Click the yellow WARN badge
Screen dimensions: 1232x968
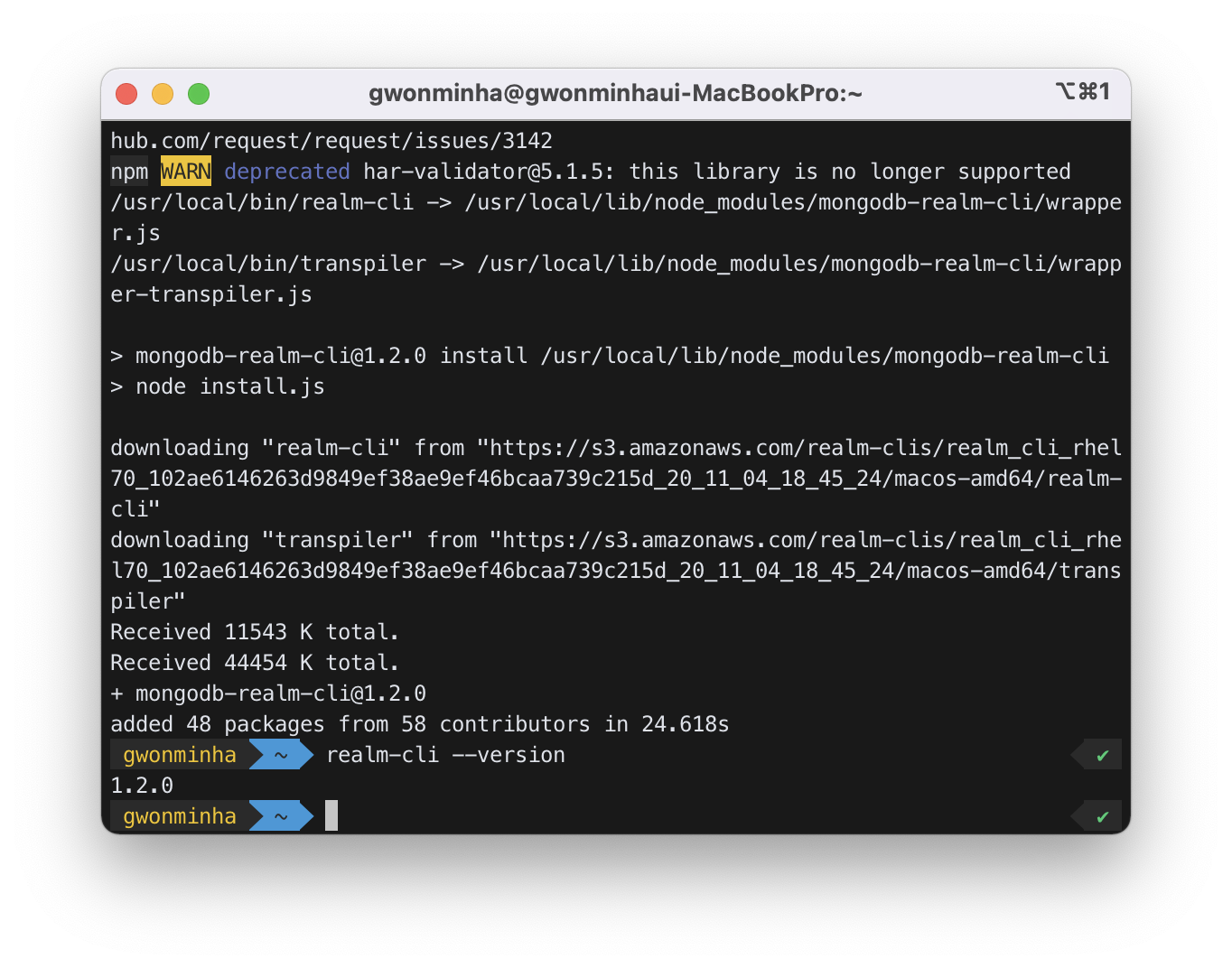[186, 171]
